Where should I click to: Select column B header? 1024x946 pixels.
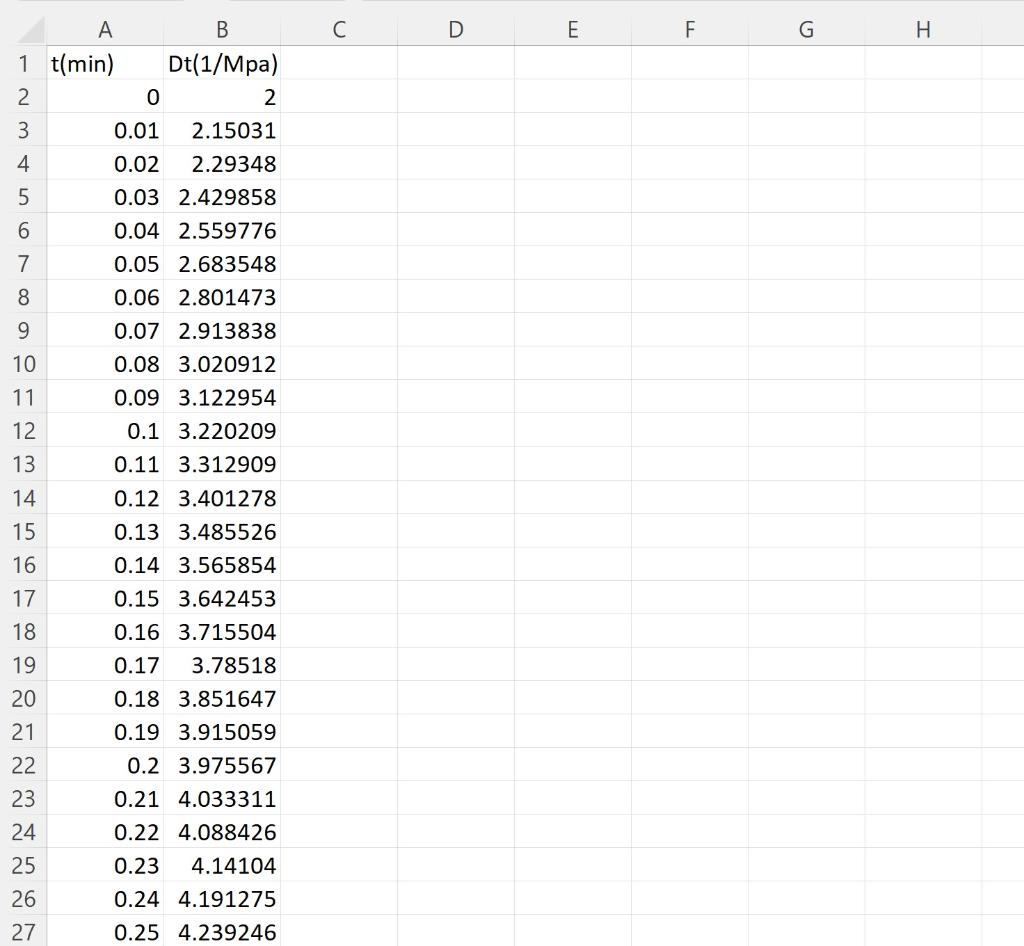pos(222,30)
